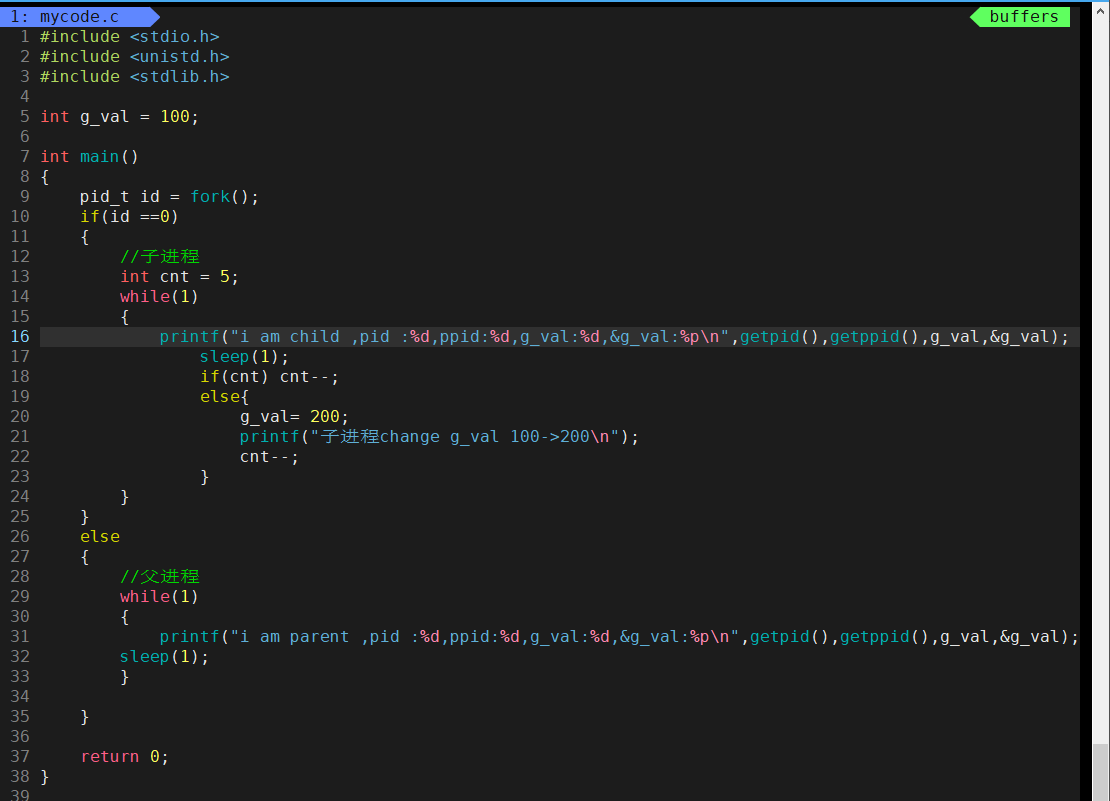Click the child printf statement on line 16
The image size is (1110, 801).
click(x=614, y=337)
